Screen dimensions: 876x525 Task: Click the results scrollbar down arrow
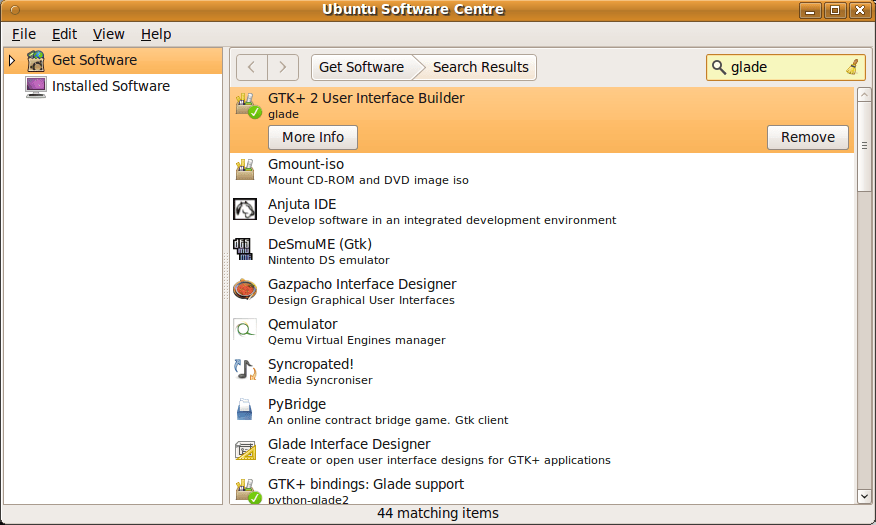tap(864, 496)
